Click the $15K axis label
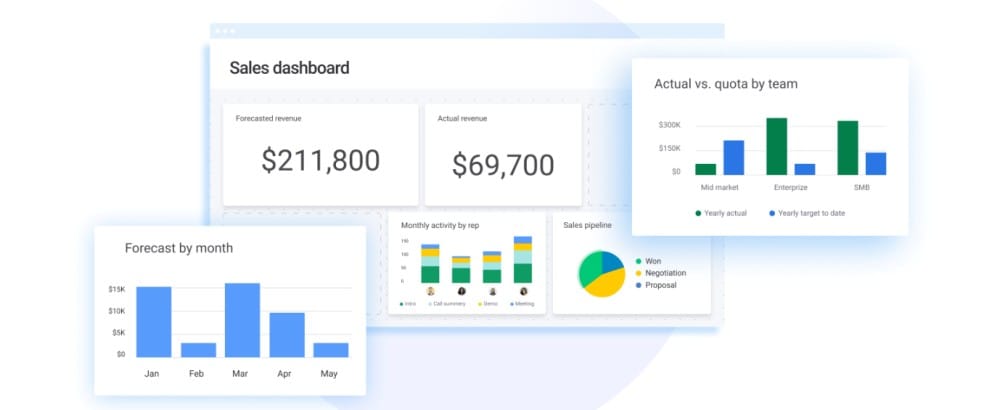This screenshot has height=410, width=1000. tap(117, 289)
